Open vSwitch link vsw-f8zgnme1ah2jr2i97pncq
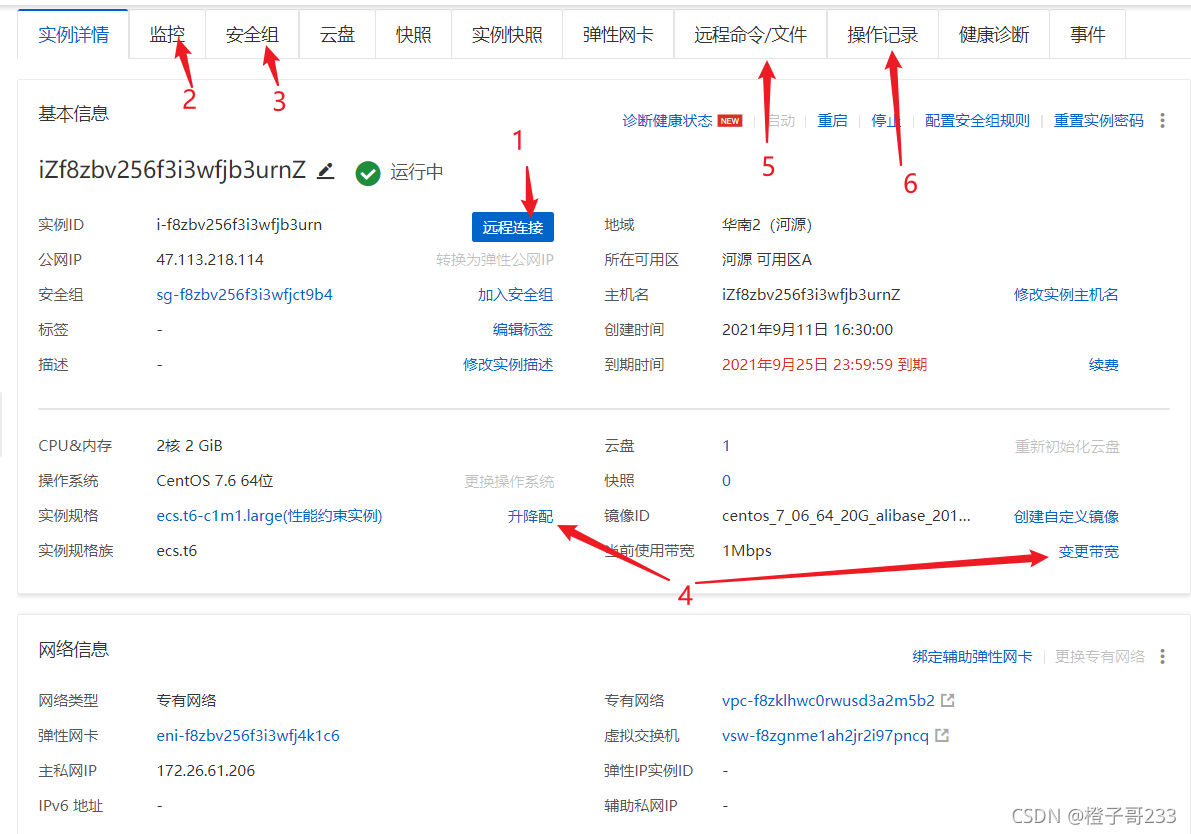The height and width of the screenshot is (834, 1191). (x=825, y=735)
